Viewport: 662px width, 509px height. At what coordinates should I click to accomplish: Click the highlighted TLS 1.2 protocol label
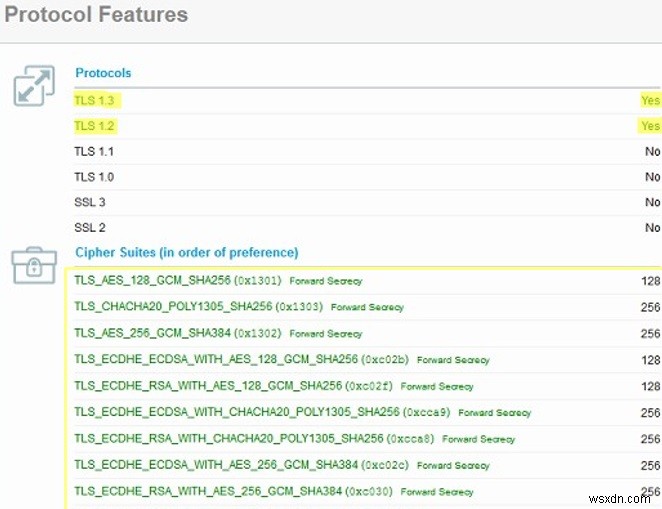[x=94, y=126]
